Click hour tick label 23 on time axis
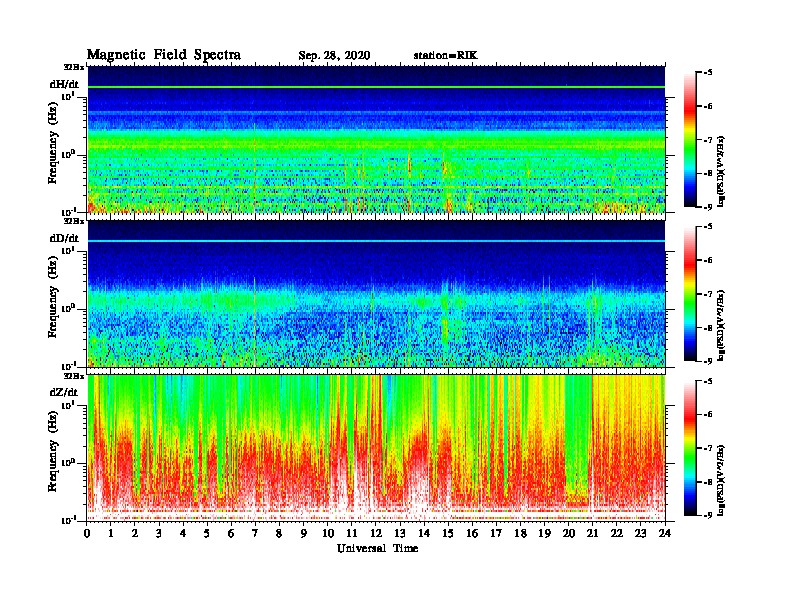The image size is (792, 612). pyautogui.click(x=640, y=533)
